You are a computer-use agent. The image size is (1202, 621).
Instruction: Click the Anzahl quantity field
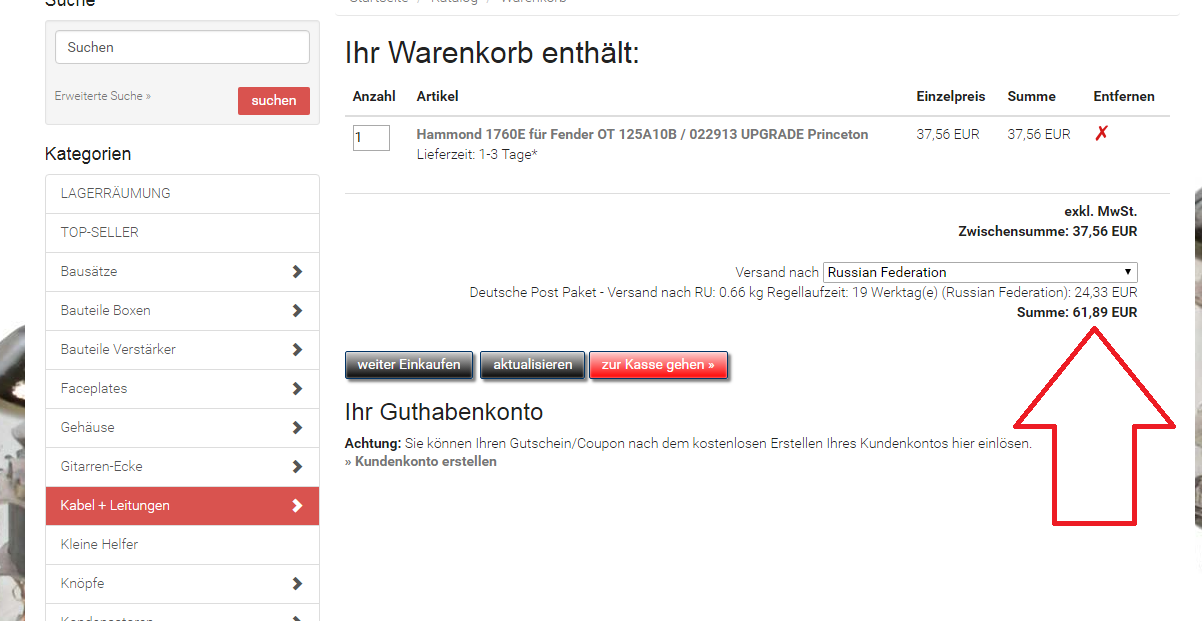tap(371, 137)
